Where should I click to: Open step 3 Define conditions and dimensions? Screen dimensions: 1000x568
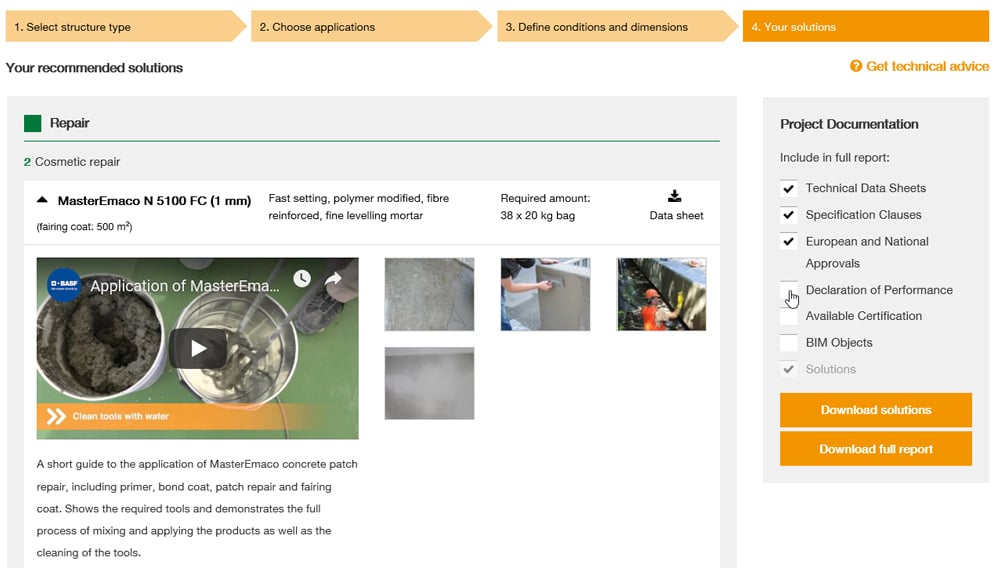click(x=617, y=27)
